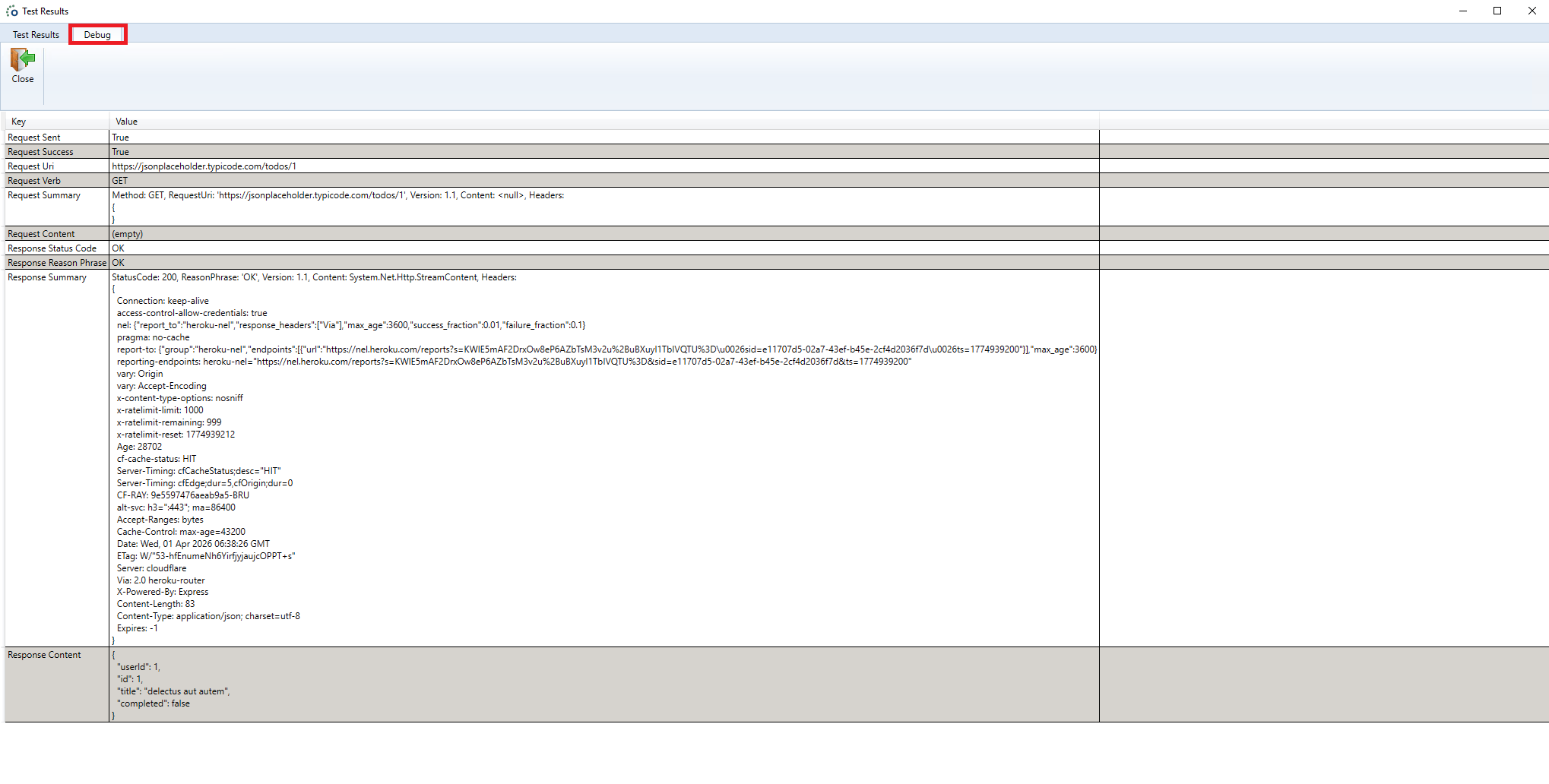Screen dimensions: 1549x784
Task: Select the Request Summary key cell
Action: [x=57, y=207]
